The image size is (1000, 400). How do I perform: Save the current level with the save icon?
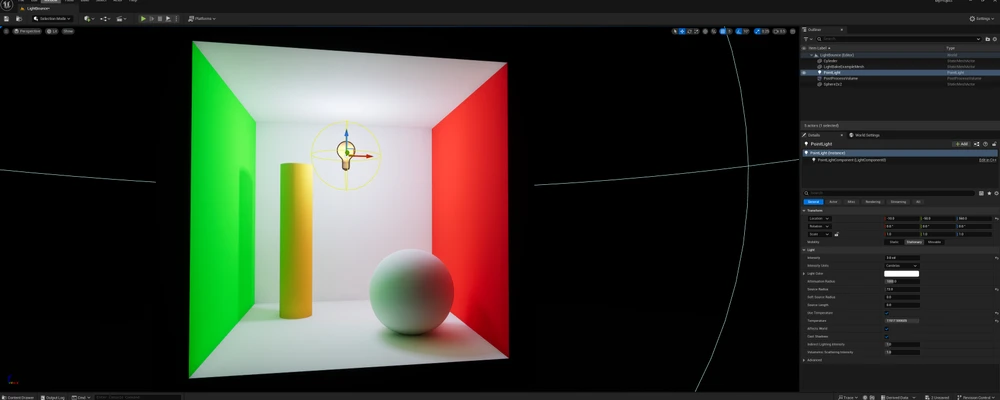point(6,18)
